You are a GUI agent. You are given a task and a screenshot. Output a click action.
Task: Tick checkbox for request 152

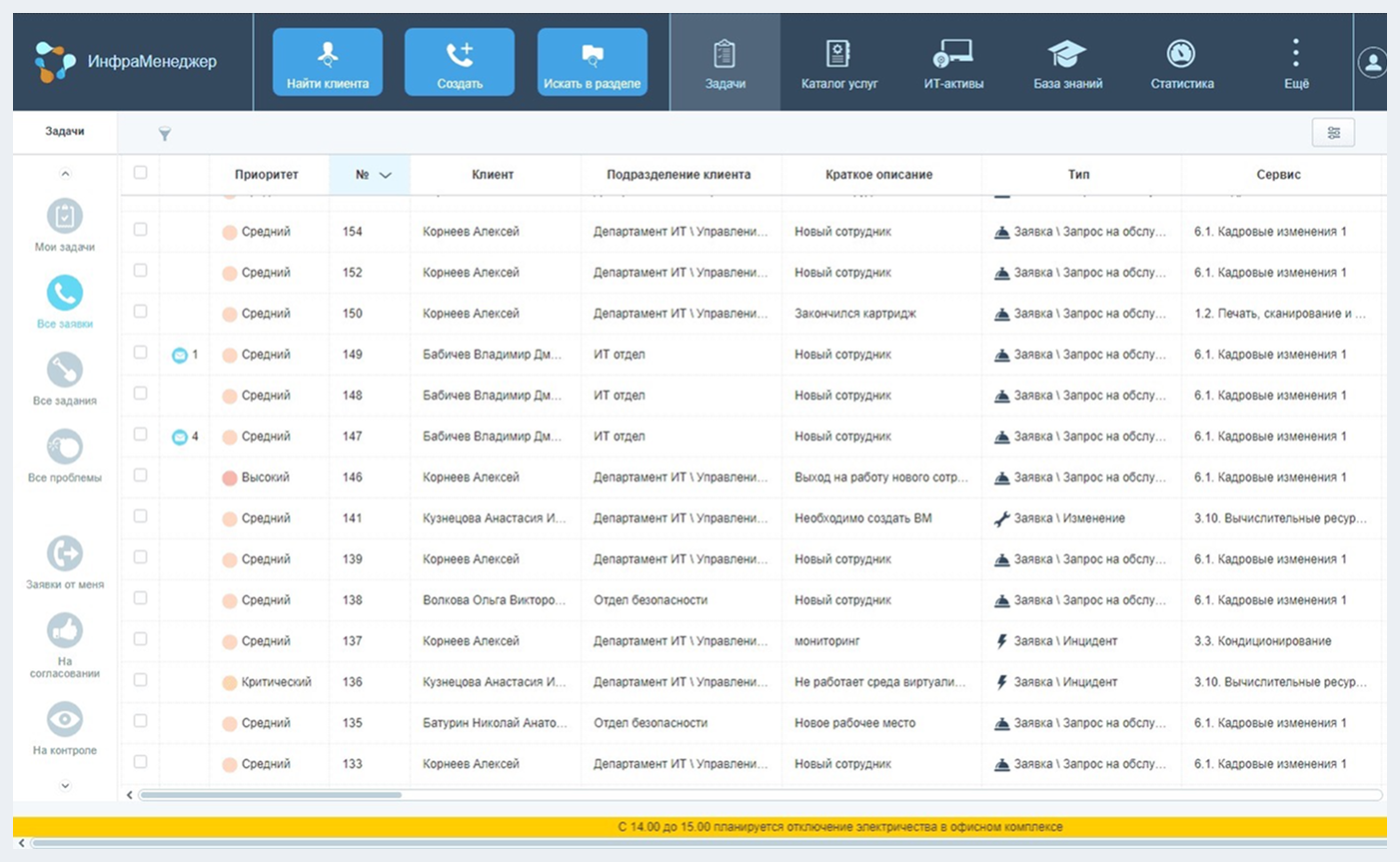point(140,271)
